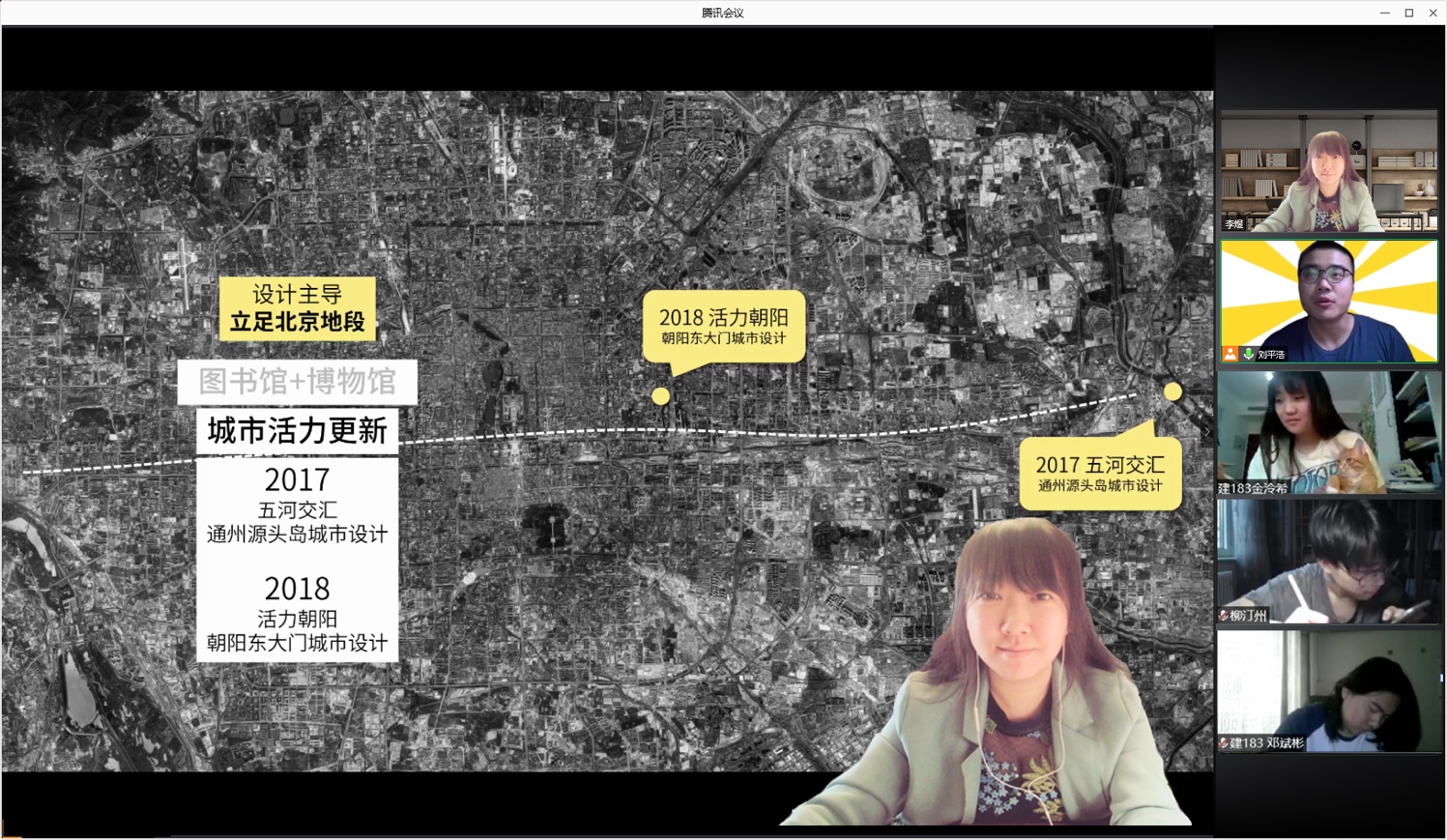
Task: Open 建183金泠希's video thumbnail
Action: (x=1329, y=432)
